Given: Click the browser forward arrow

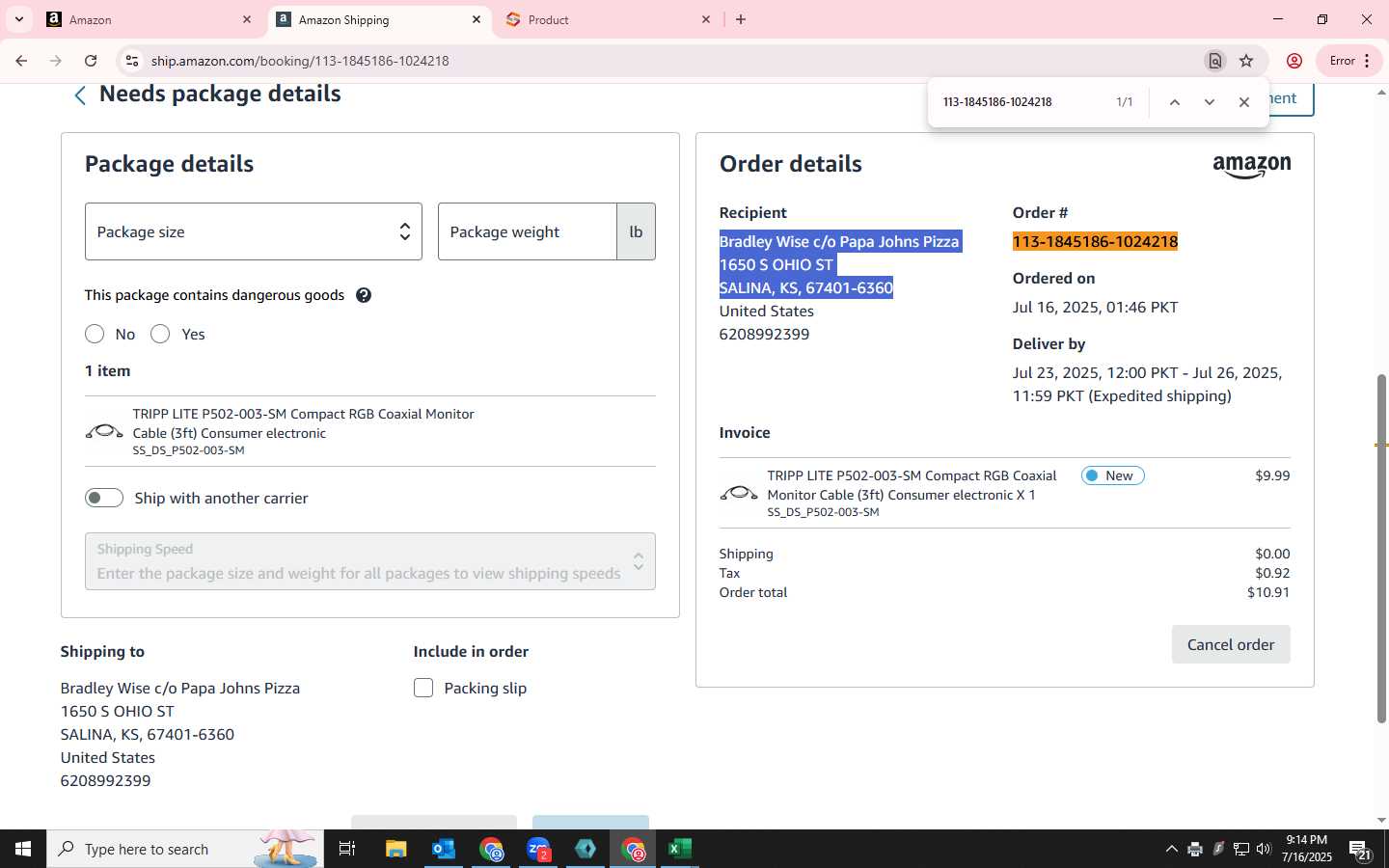Looking at the screenshot, I should pos(56,61).
